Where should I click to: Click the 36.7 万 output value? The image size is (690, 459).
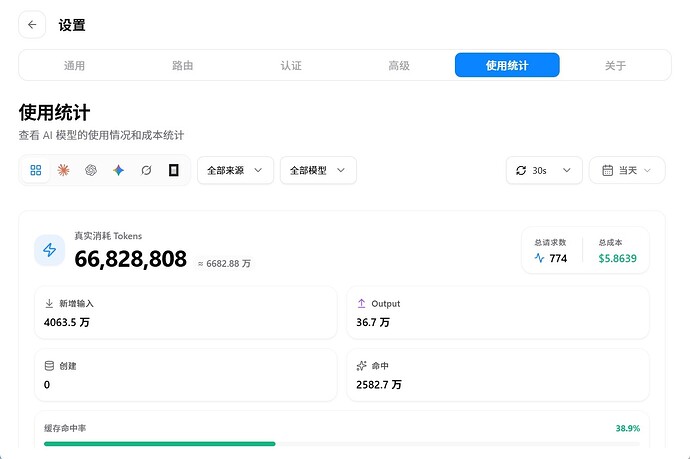pos(373,323)
